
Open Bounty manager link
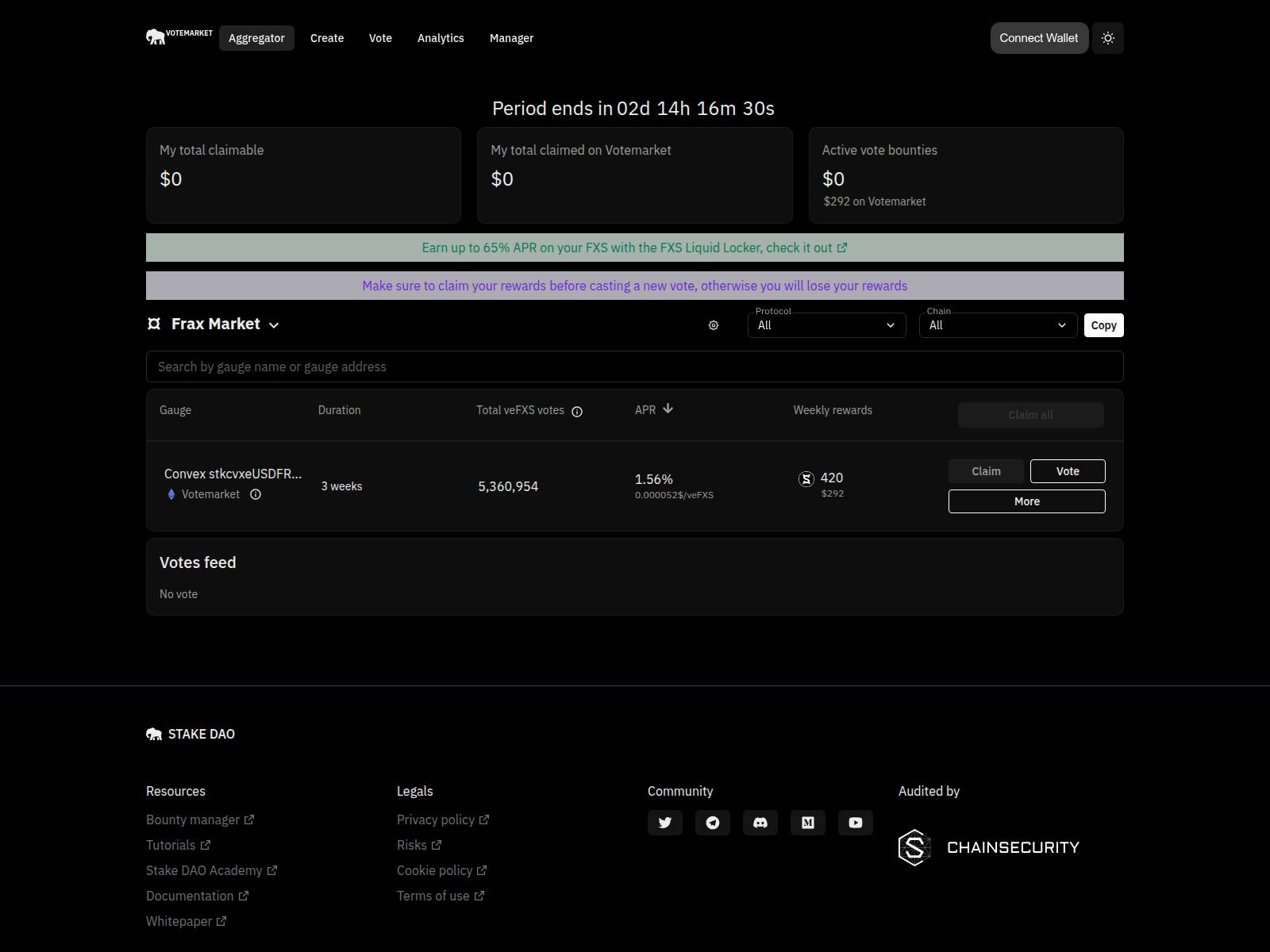[x=200, y=820]
